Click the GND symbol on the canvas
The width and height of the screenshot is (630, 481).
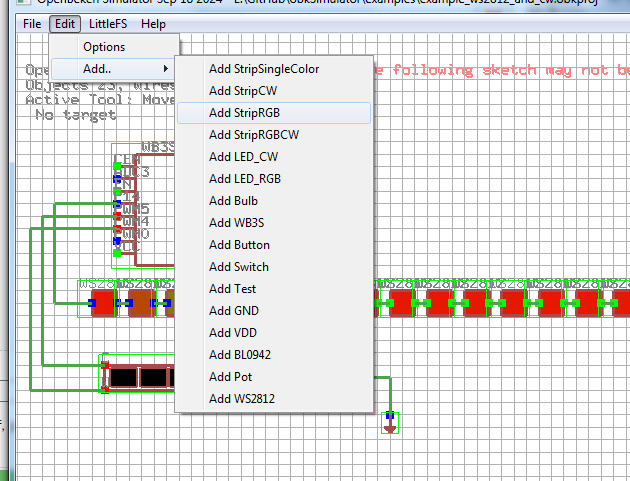coord(390,423)
